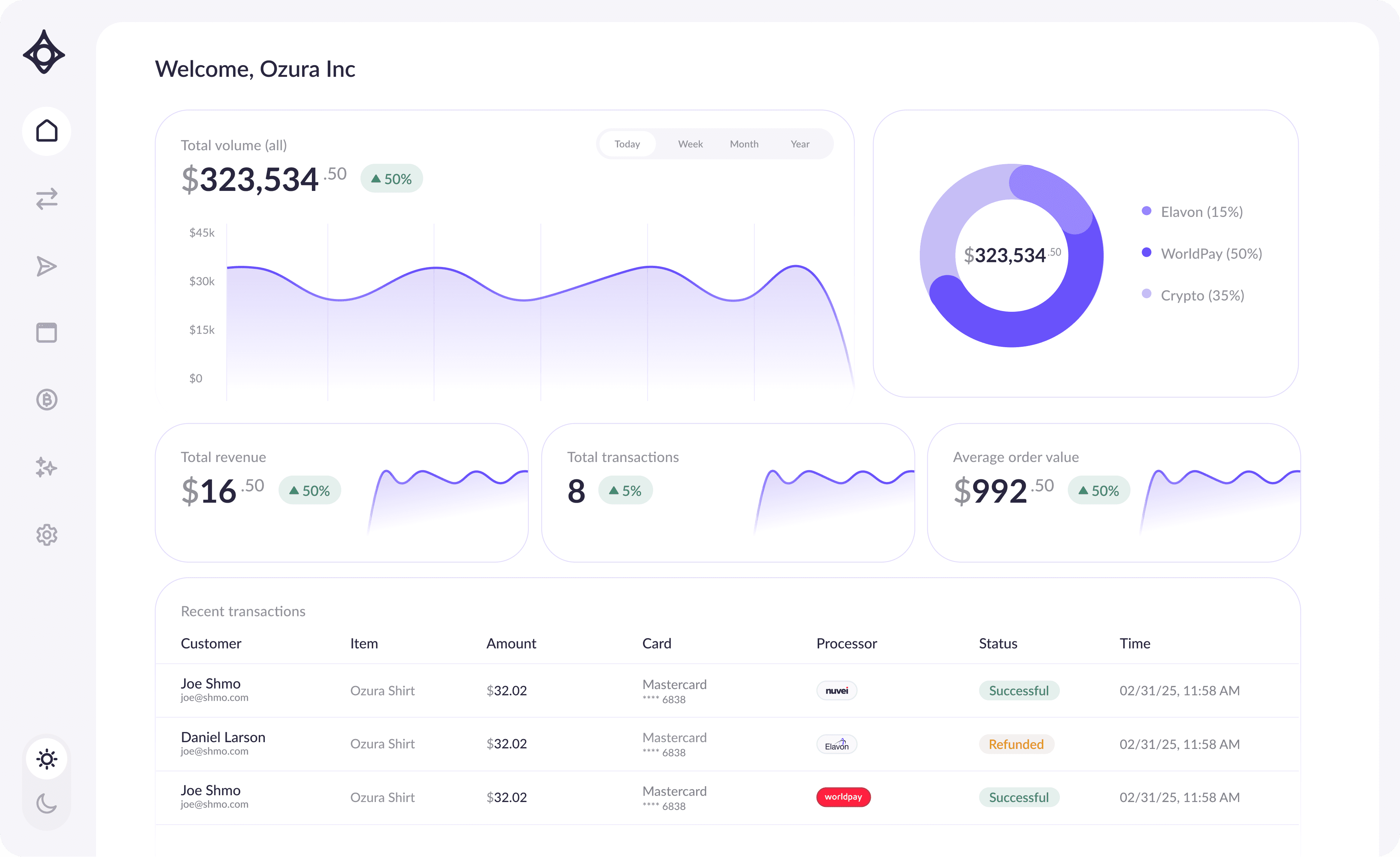Open the send paper-plane icon

click(x=47, y=266)
